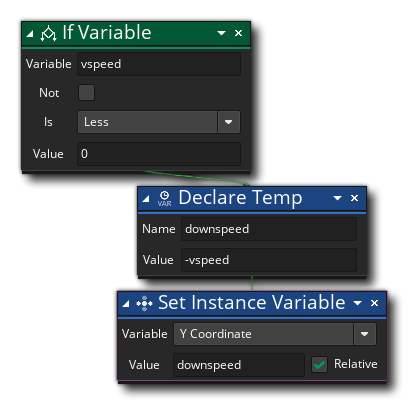
Task: Open the Set Instance Variable header menu arrow
Action: tap(357, 303)
